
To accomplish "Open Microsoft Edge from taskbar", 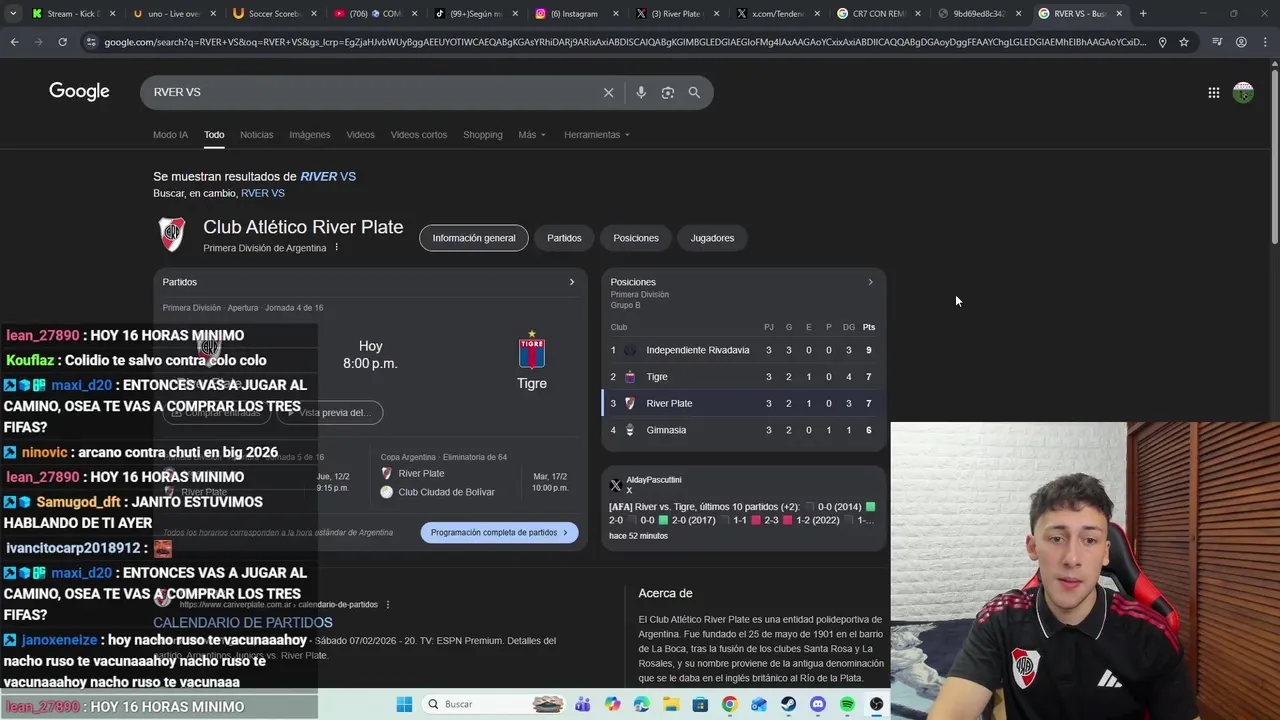I will coord(641,704).
